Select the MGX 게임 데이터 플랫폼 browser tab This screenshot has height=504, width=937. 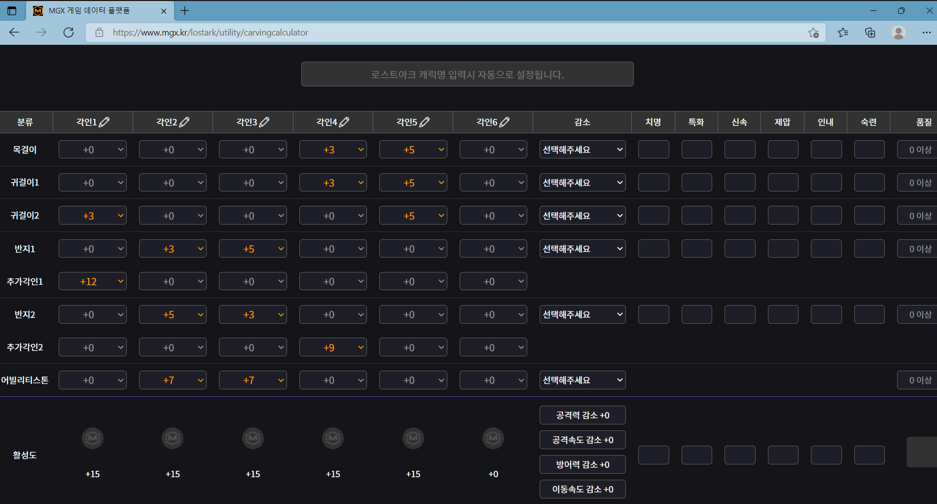point(95,11)
